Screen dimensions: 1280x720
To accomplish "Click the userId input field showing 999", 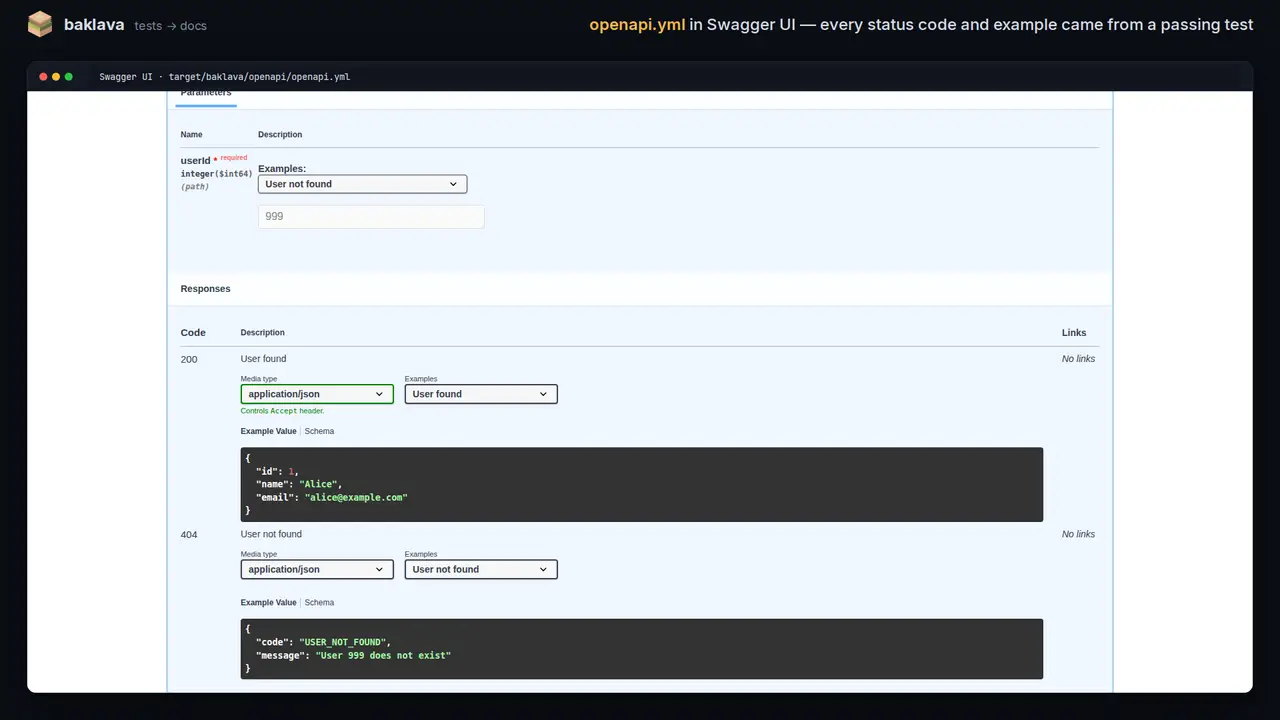I will (371, 216).
